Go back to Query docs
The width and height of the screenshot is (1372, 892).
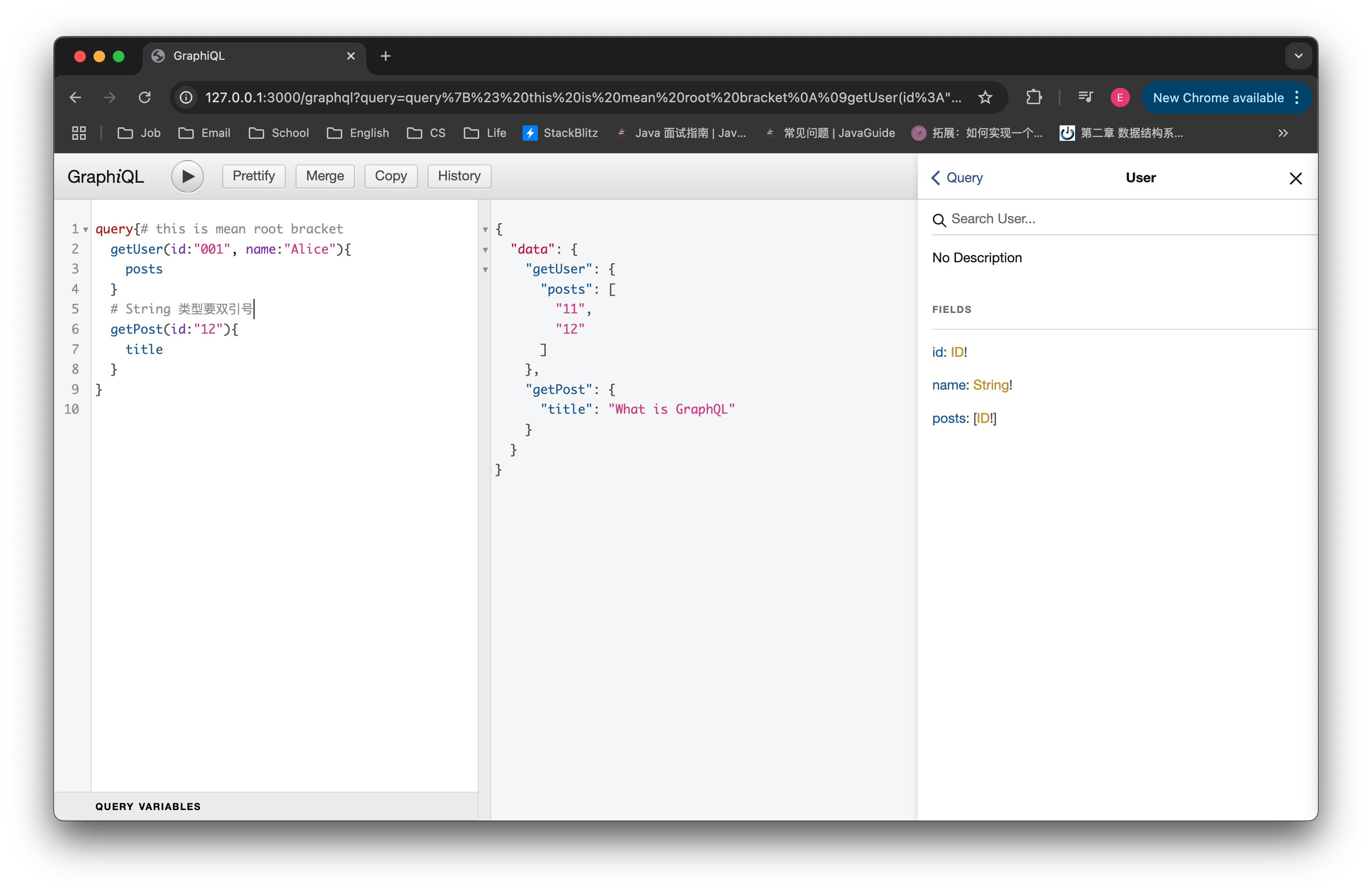click(957, 178)
